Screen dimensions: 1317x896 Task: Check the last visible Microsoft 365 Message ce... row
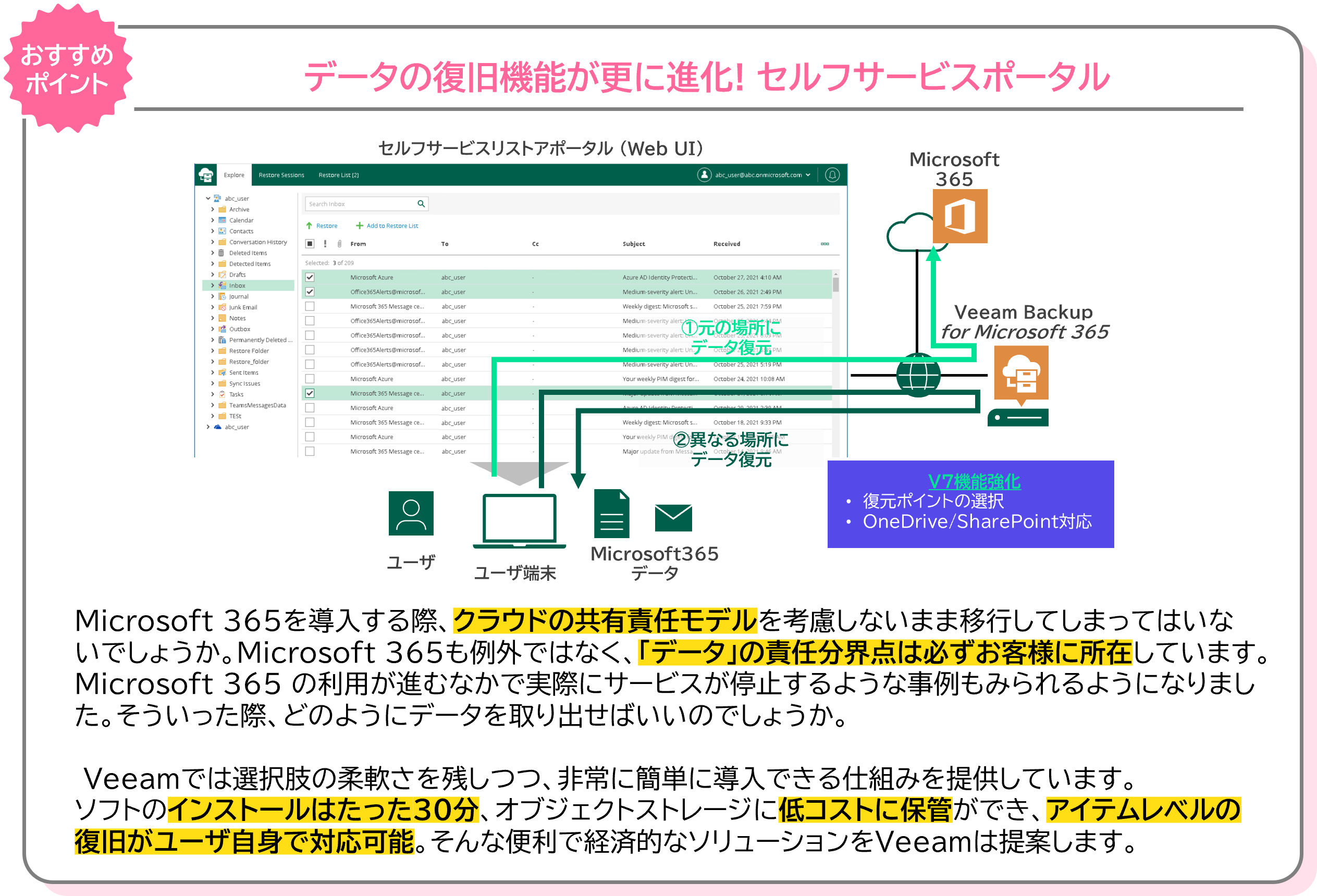point(310,452)
